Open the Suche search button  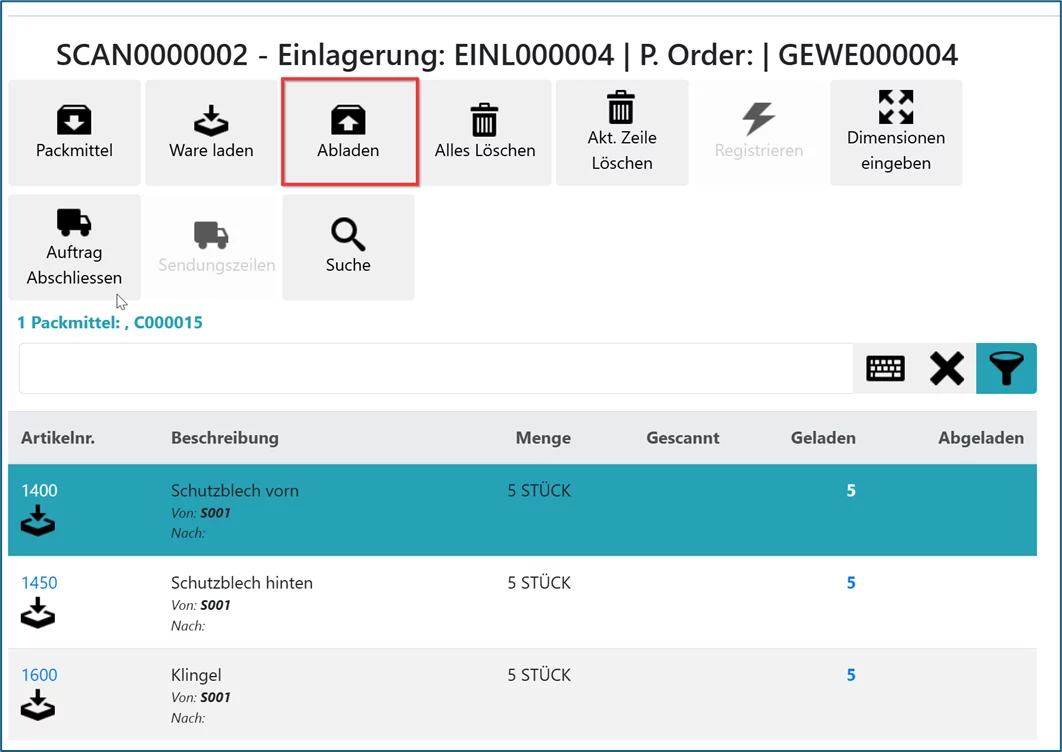348,247
